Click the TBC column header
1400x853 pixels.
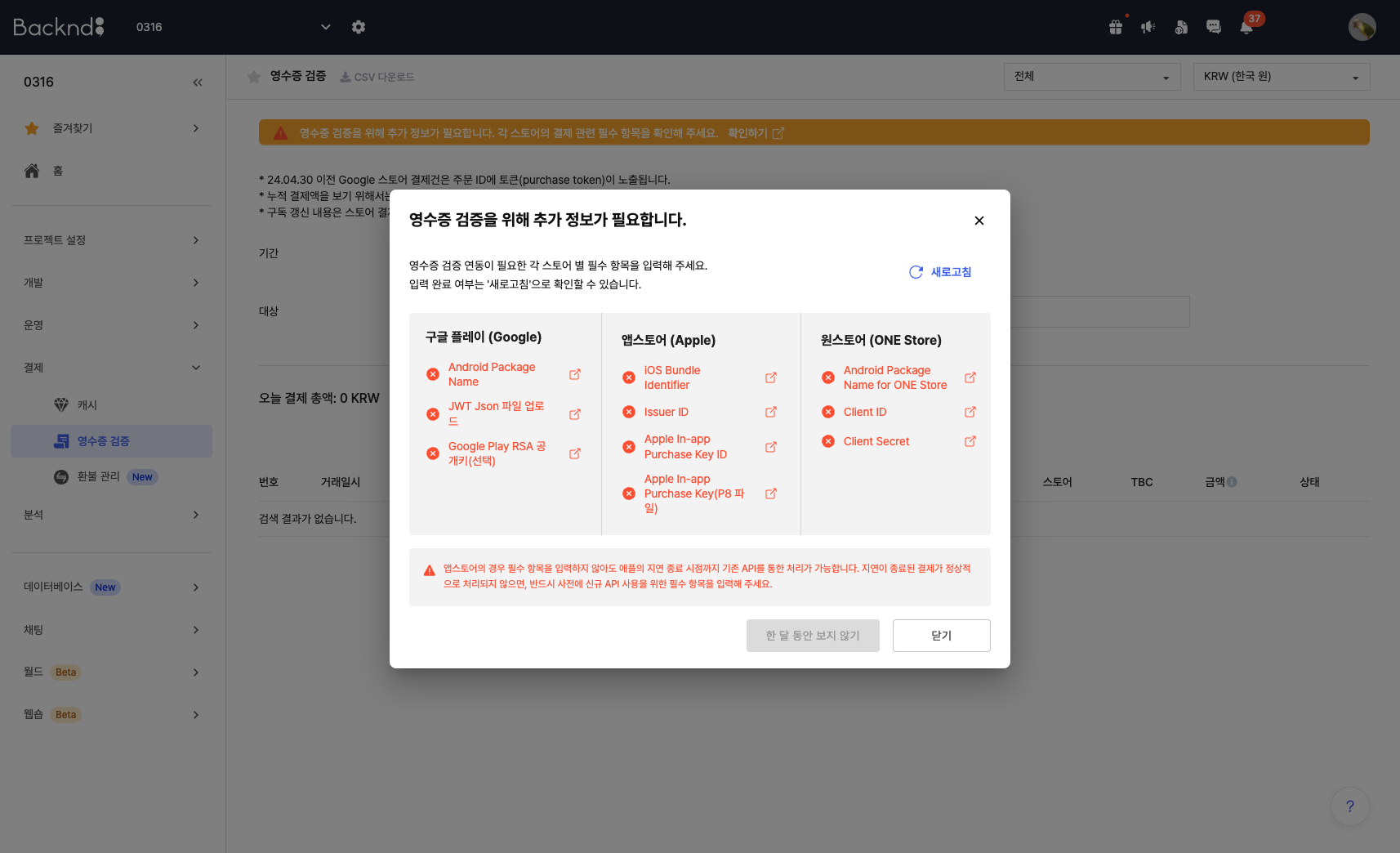(x=1142, y=482)
